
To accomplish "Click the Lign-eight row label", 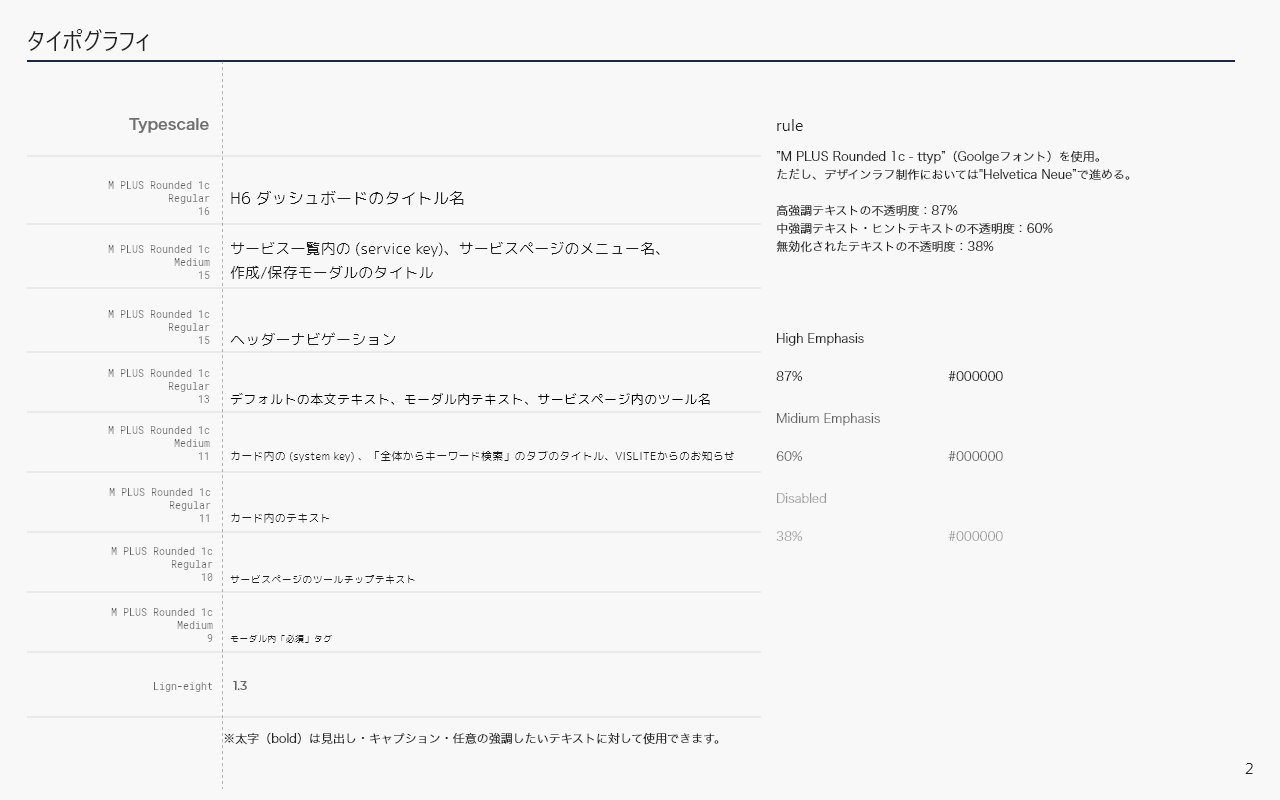I will pyautogui.click(x=182, y=686).
